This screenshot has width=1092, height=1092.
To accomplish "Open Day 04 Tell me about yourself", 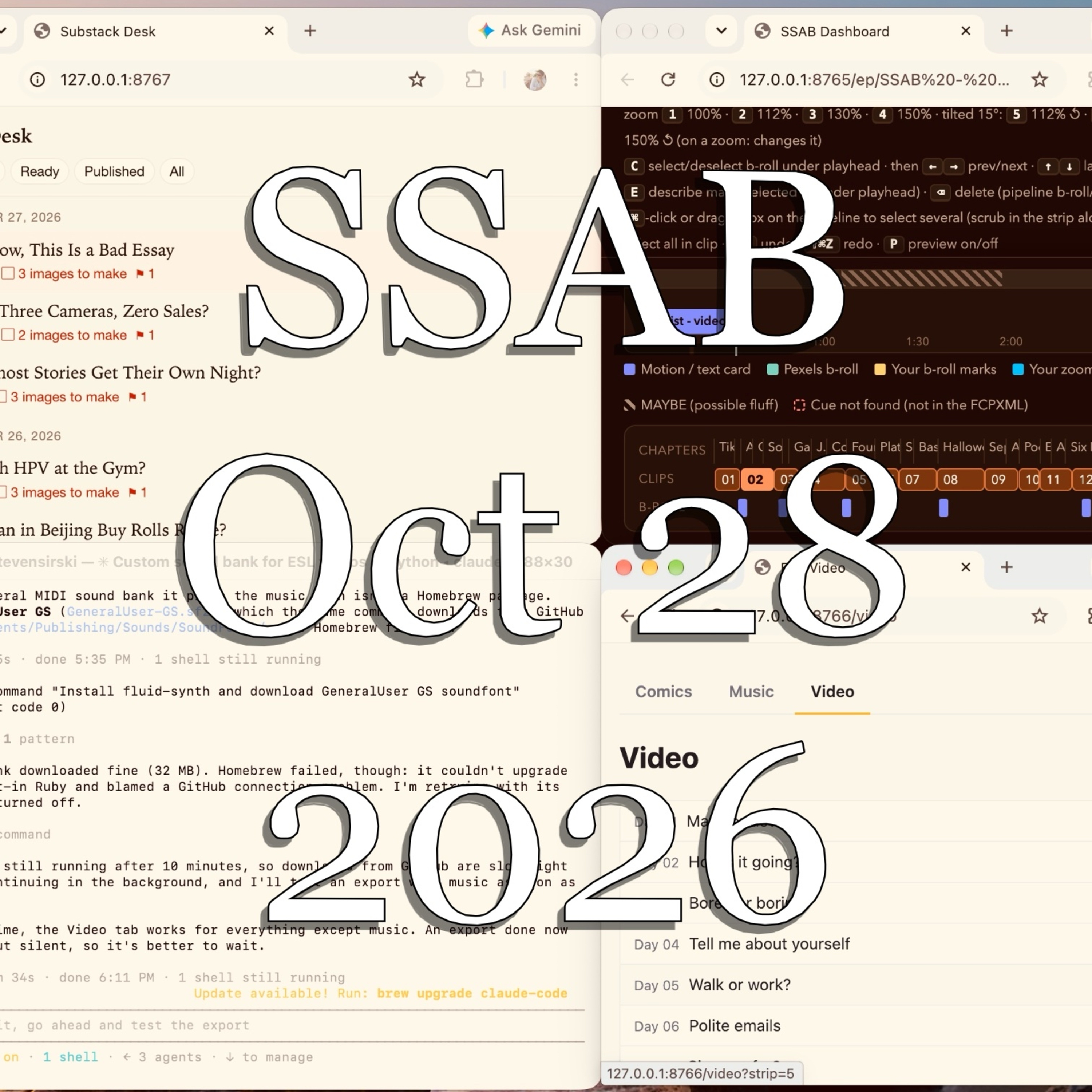I will click(856, 944).
